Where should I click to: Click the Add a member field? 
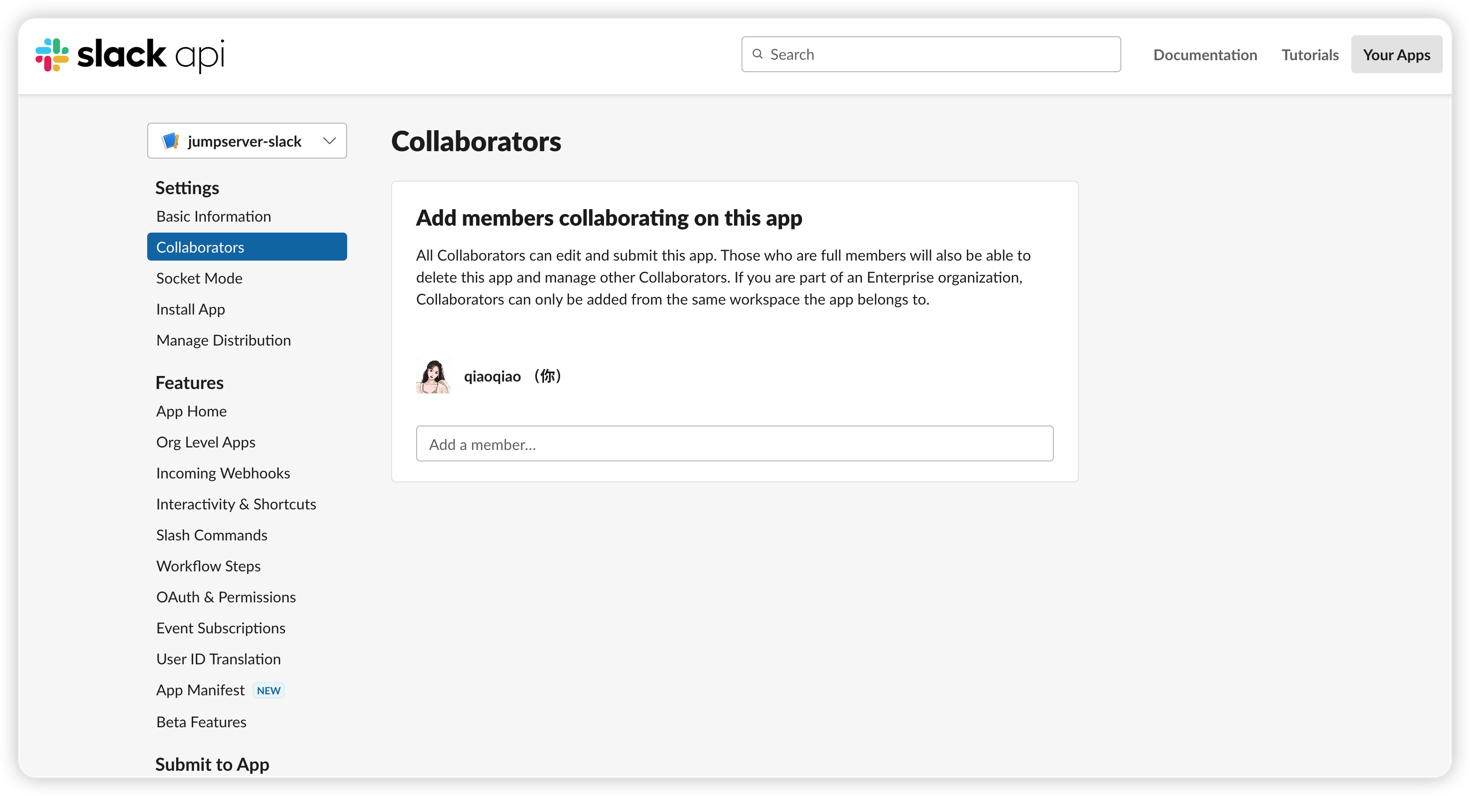pyautogui.click(x=735, y=443)
